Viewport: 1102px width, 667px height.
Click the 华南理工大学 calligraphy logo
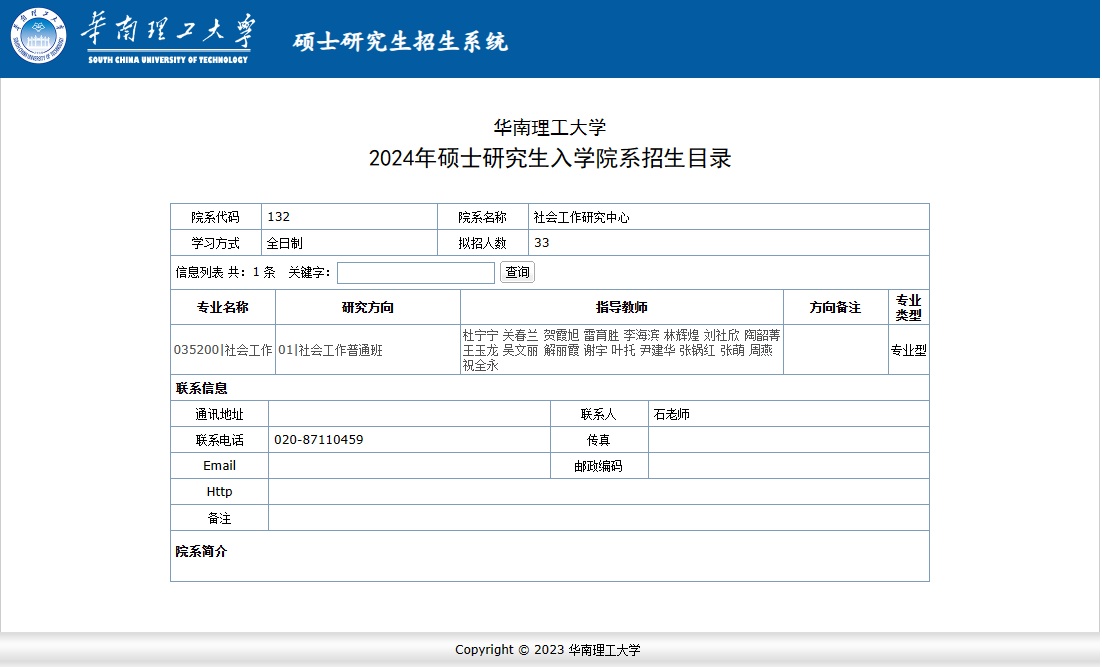168,35
